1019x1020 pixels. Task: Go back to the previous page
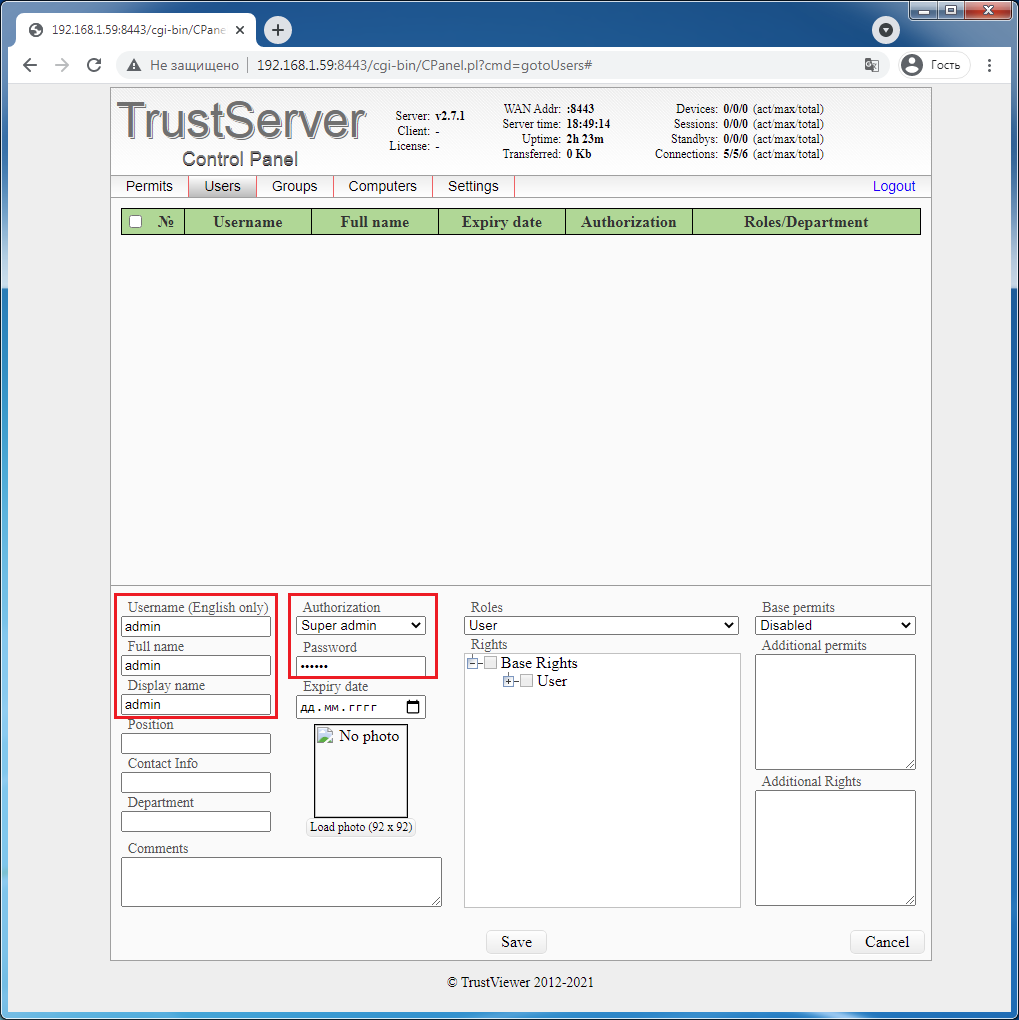(x=30, y=65)
